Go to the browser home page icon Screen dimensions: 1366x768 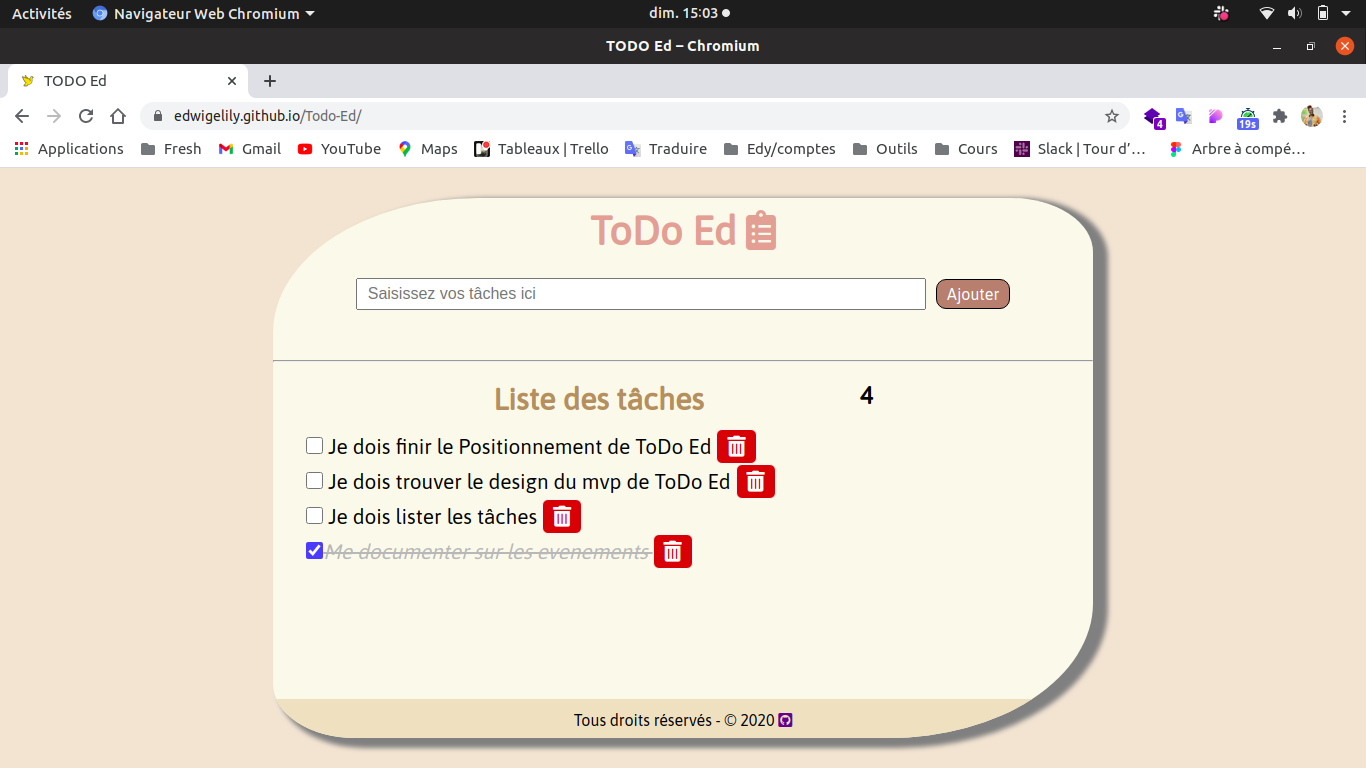118,116
